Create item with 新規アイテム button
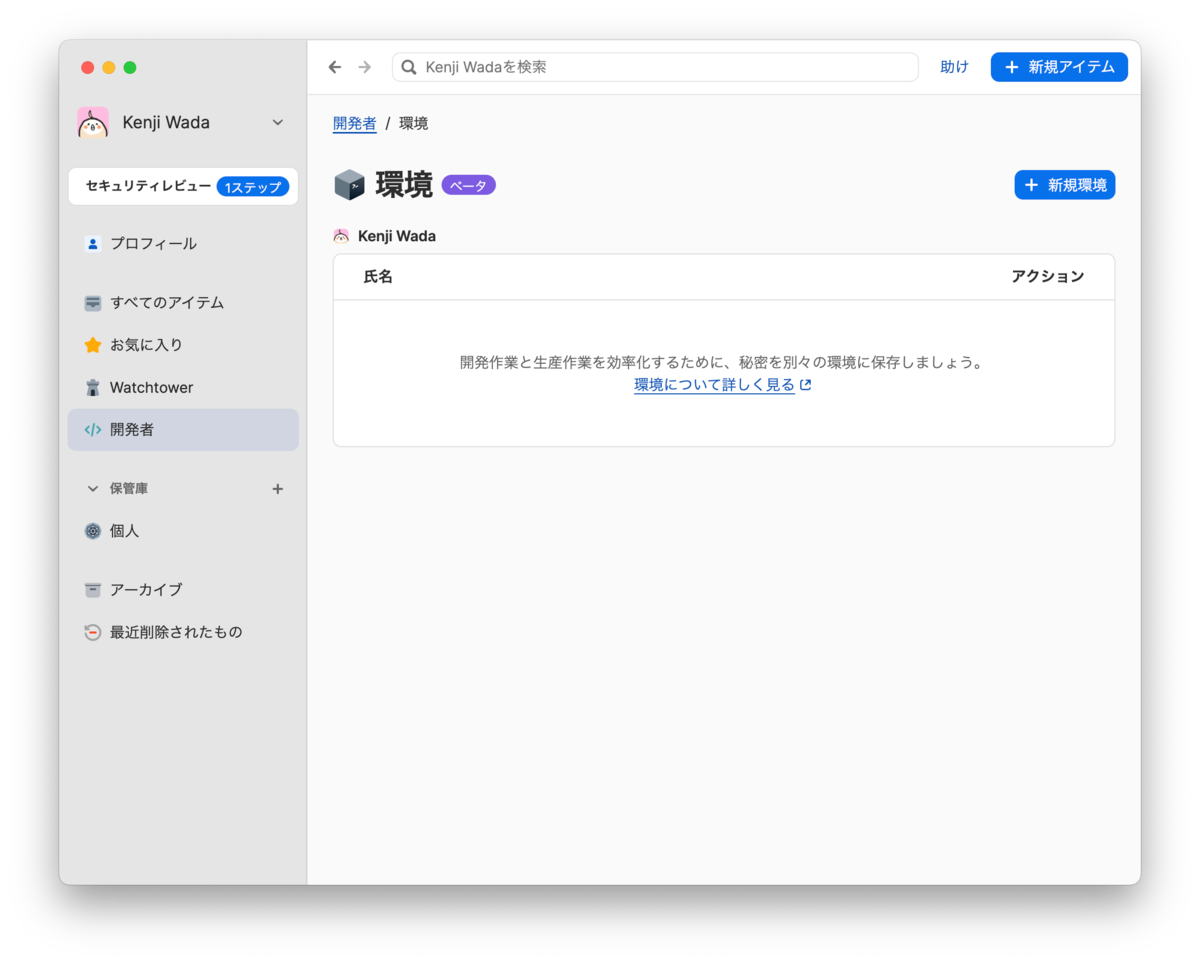Viewport: 1200px width, 963px height. coord(1059,67)
